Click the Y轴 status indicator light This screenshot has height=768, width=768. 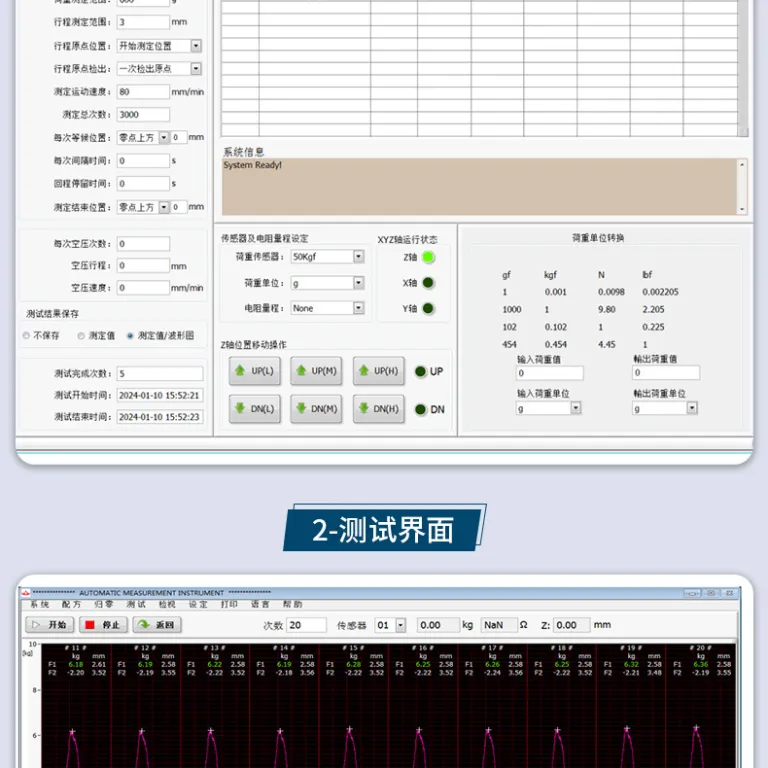pos(428,309)
